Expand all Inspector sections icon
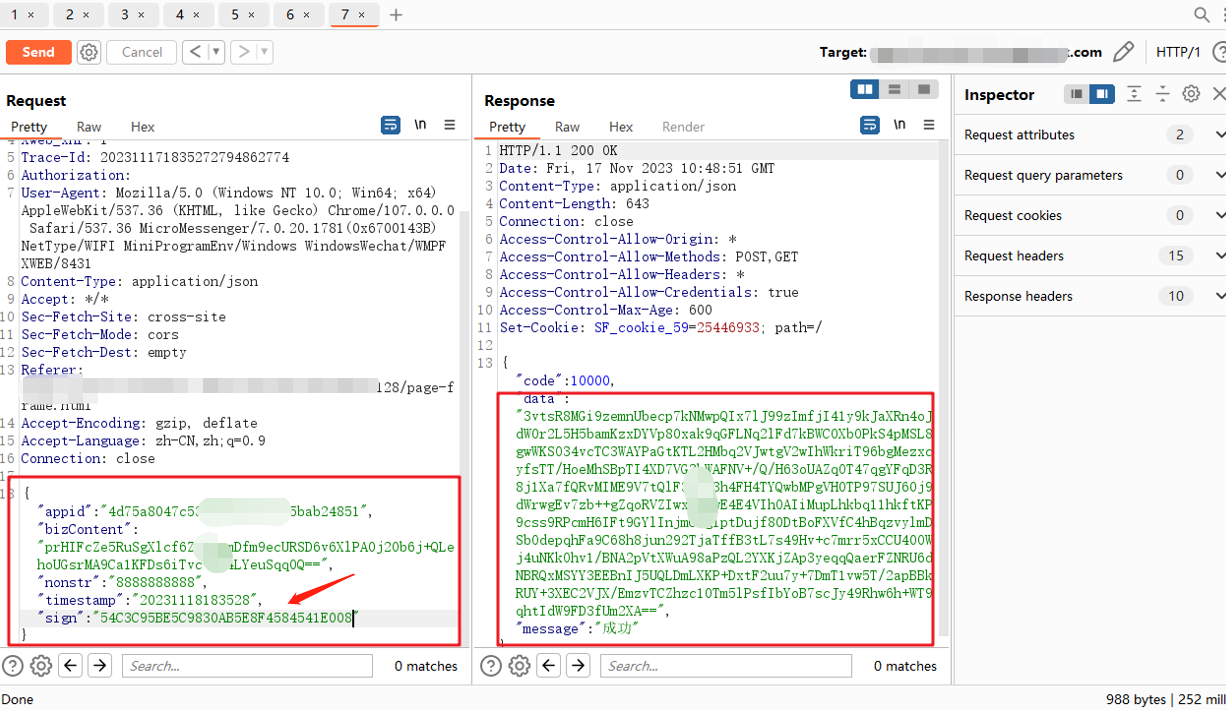The image size is (1226, 710). pos(1134,94)
